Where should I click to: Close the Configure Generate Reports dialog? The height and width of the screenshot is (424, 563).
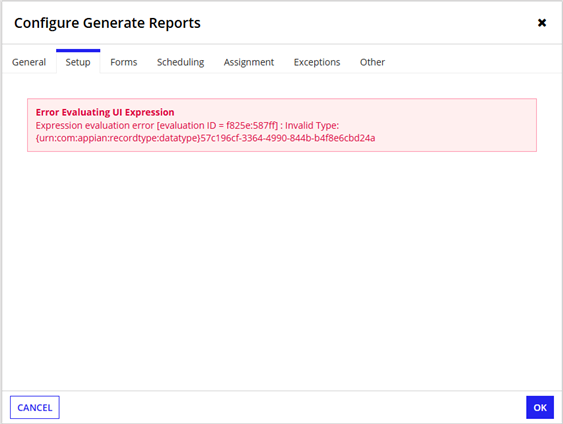(x=542, y=23)
